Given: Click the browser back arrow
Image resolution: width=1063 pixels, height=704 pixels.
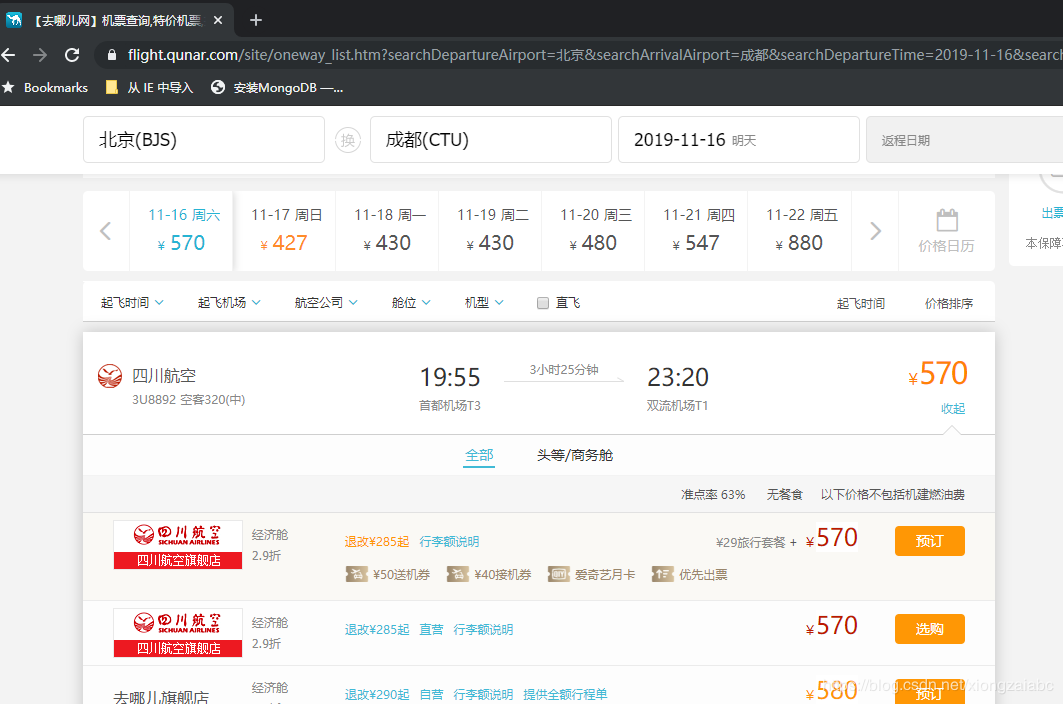Looking at the screenshot, I should pyautogui.click(x=8, y=55).
